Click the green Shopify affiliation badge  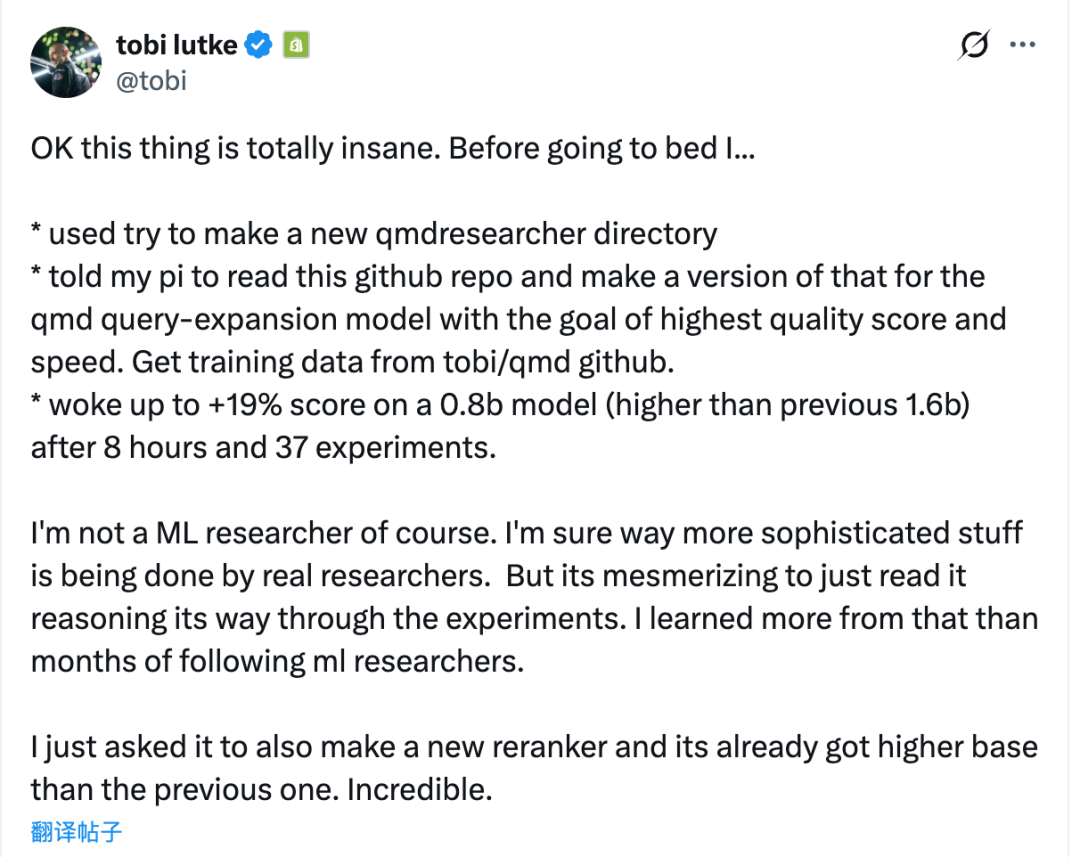click(x=295, y=45)
